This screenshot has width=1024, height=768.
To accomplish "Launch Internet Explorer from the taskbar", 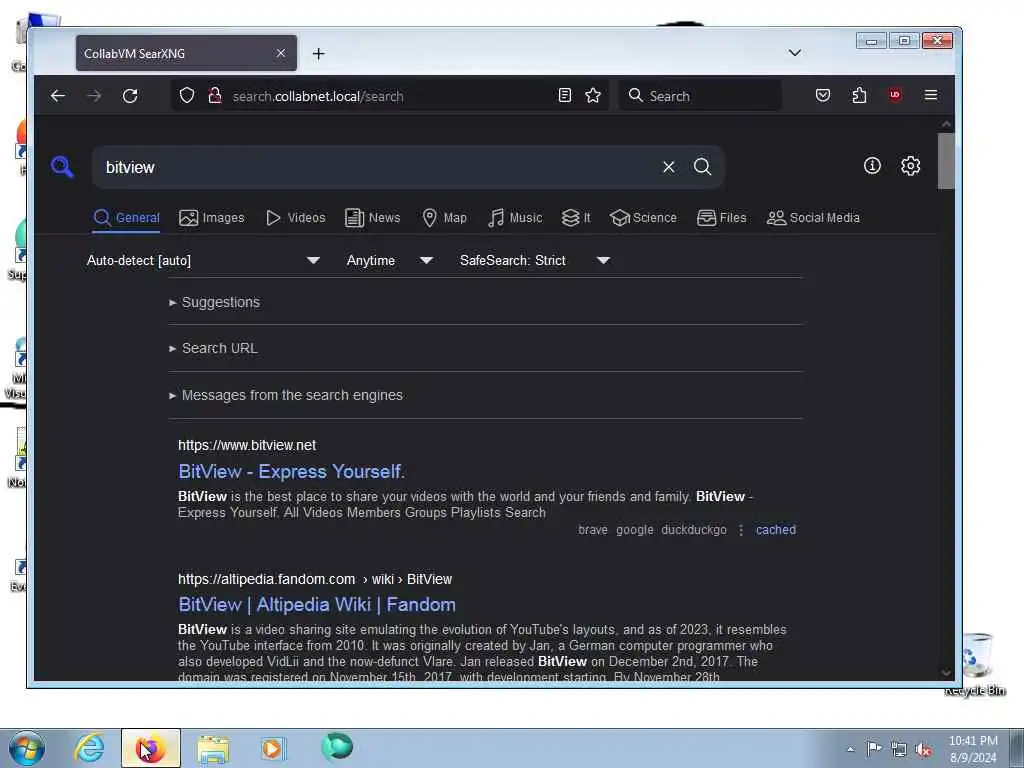I will tap(89, 748).
